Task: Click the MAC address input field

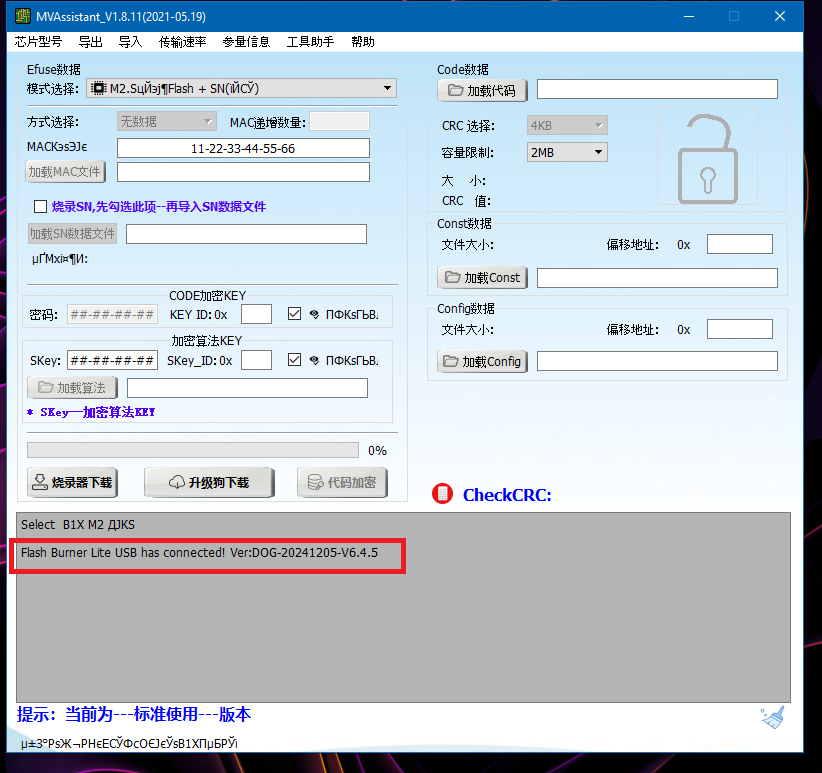Action: (243, 148)
